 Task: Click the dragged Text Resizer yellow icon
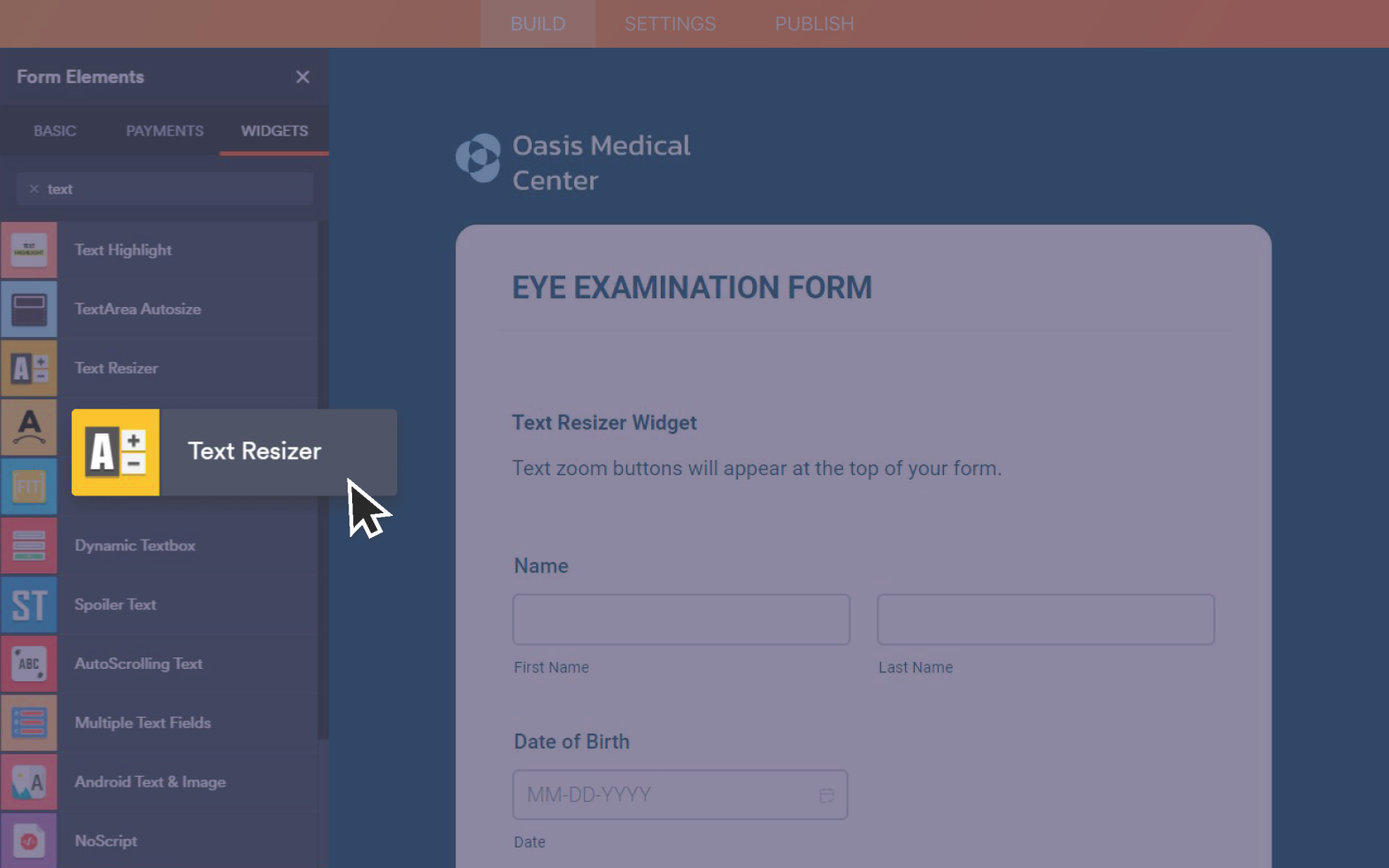point(116,452)
